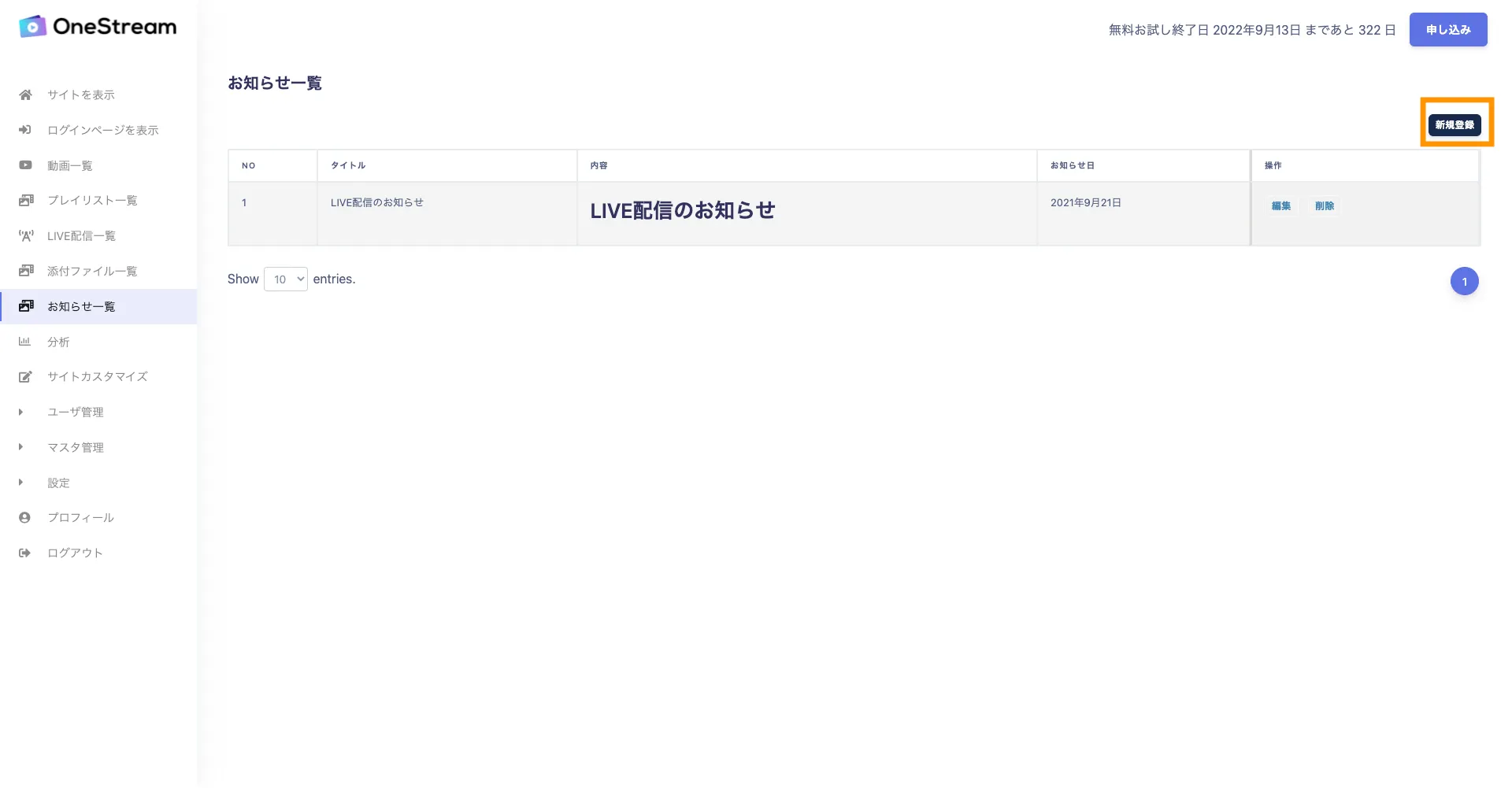Open プロフィール in sidebar

pyautogui.click(x=80, y=517)
